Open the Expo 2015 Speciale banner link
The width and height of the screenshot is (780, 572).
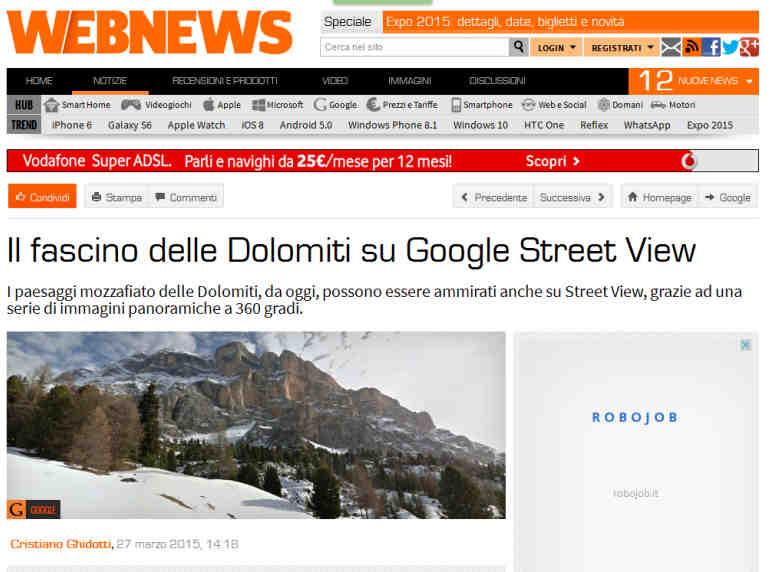pyautogui.click(x=571, y=22)
